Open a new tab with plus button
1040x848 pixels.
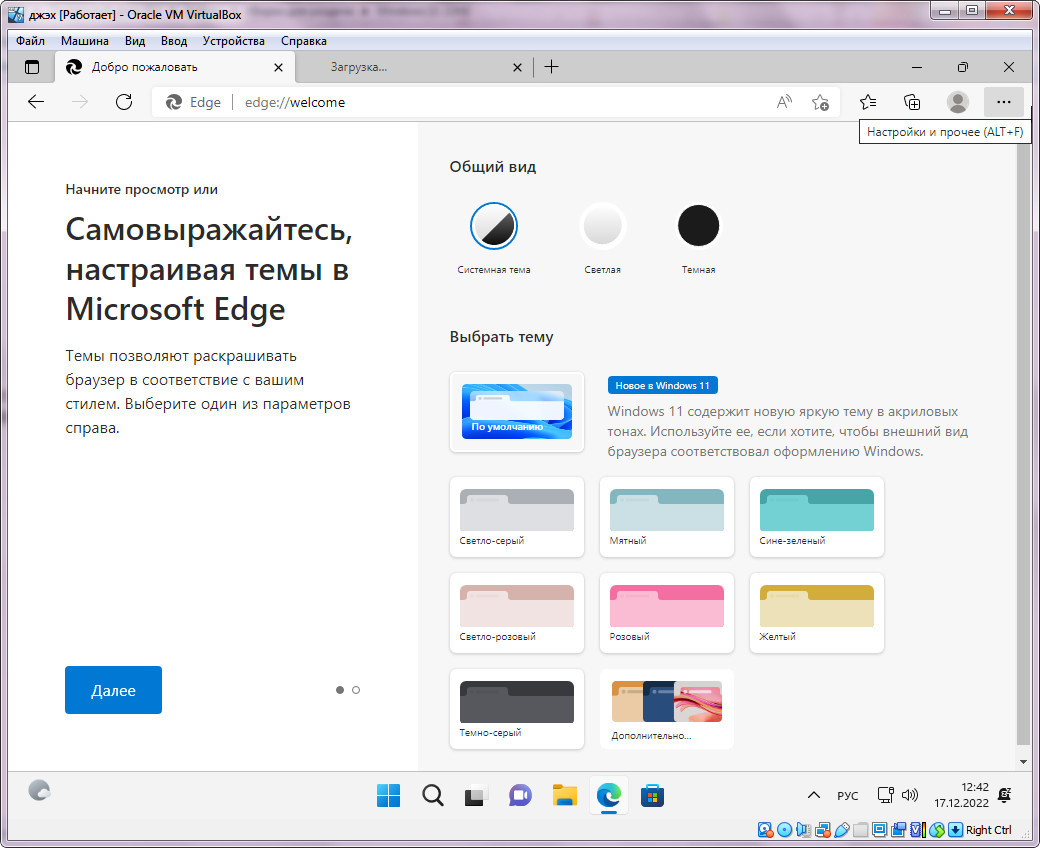pos(551,67)
